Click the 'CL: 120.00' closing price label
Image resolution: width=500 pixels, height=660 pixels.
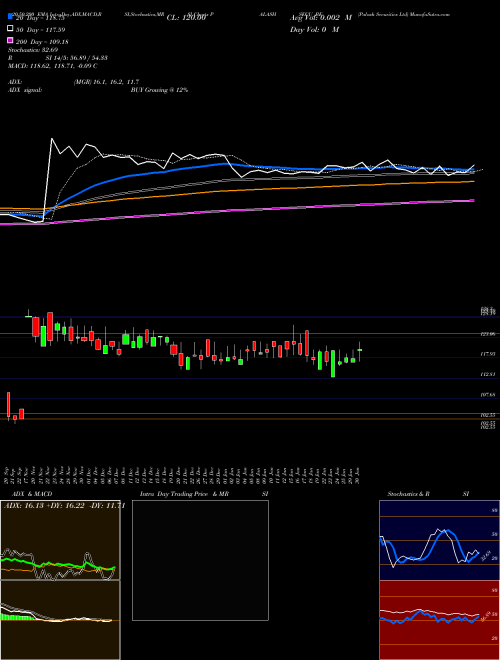click(x=186, y=18)
